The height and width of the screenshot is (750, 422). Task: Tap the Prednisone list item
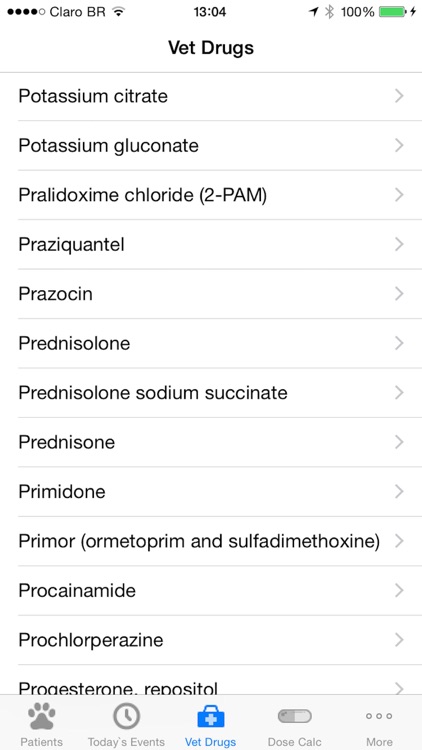211,442
